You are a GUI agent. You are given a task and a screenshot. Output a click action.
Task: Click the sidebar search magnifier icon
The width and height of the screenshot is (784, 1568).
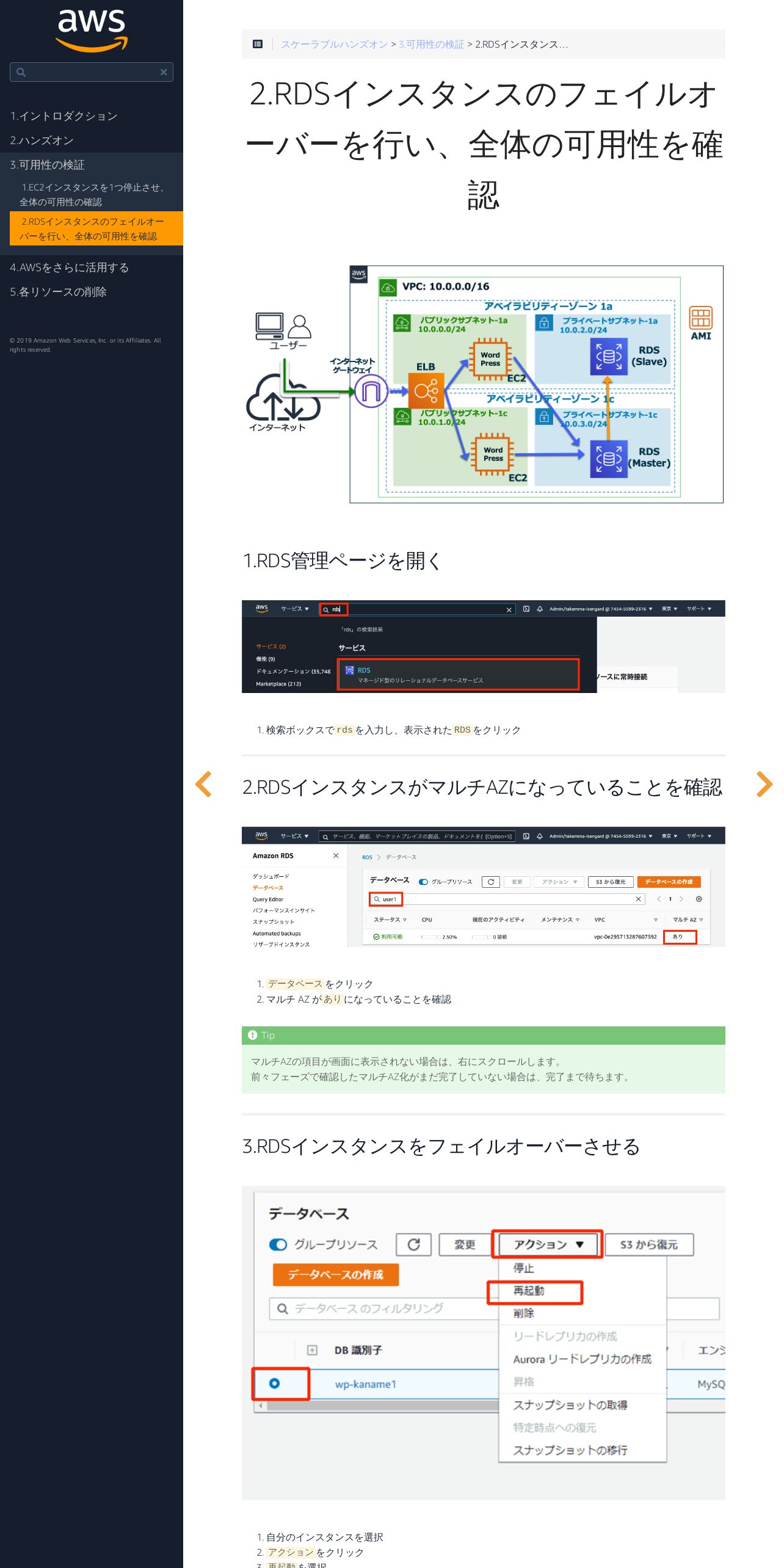(x=21, y=72)
